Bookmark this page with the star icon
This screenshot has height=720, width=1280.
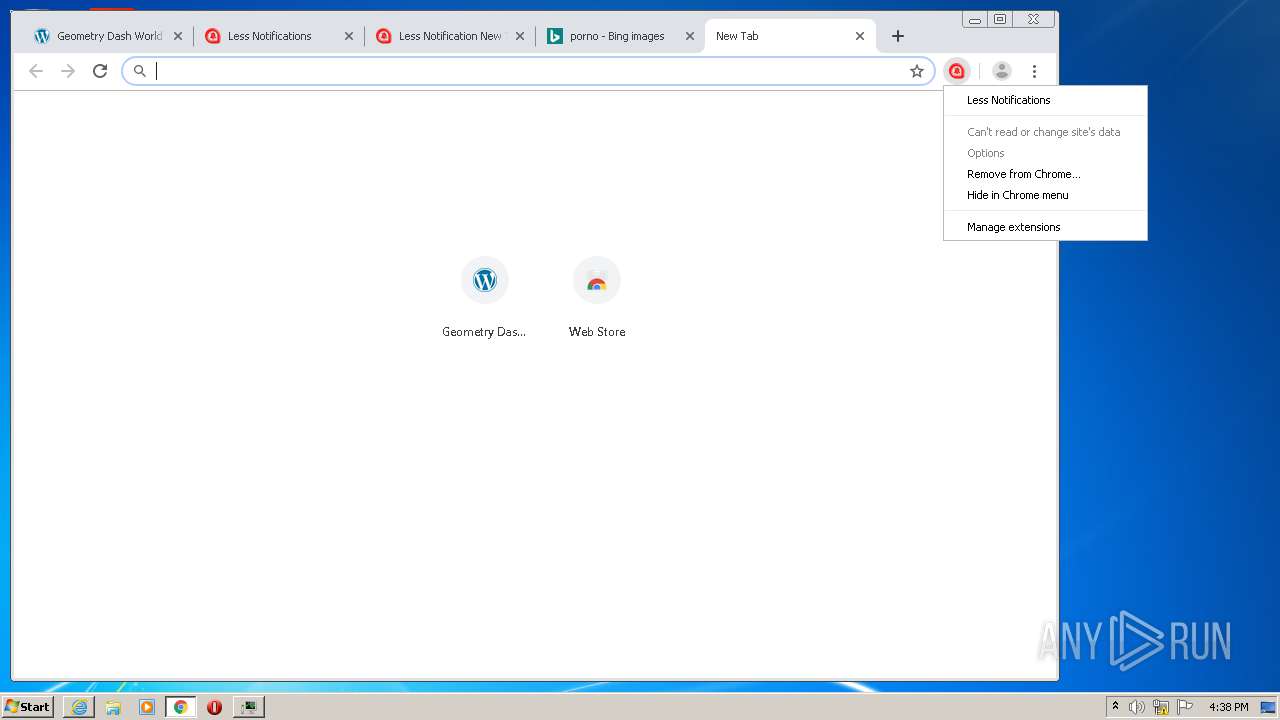click(x=916, y=71)
